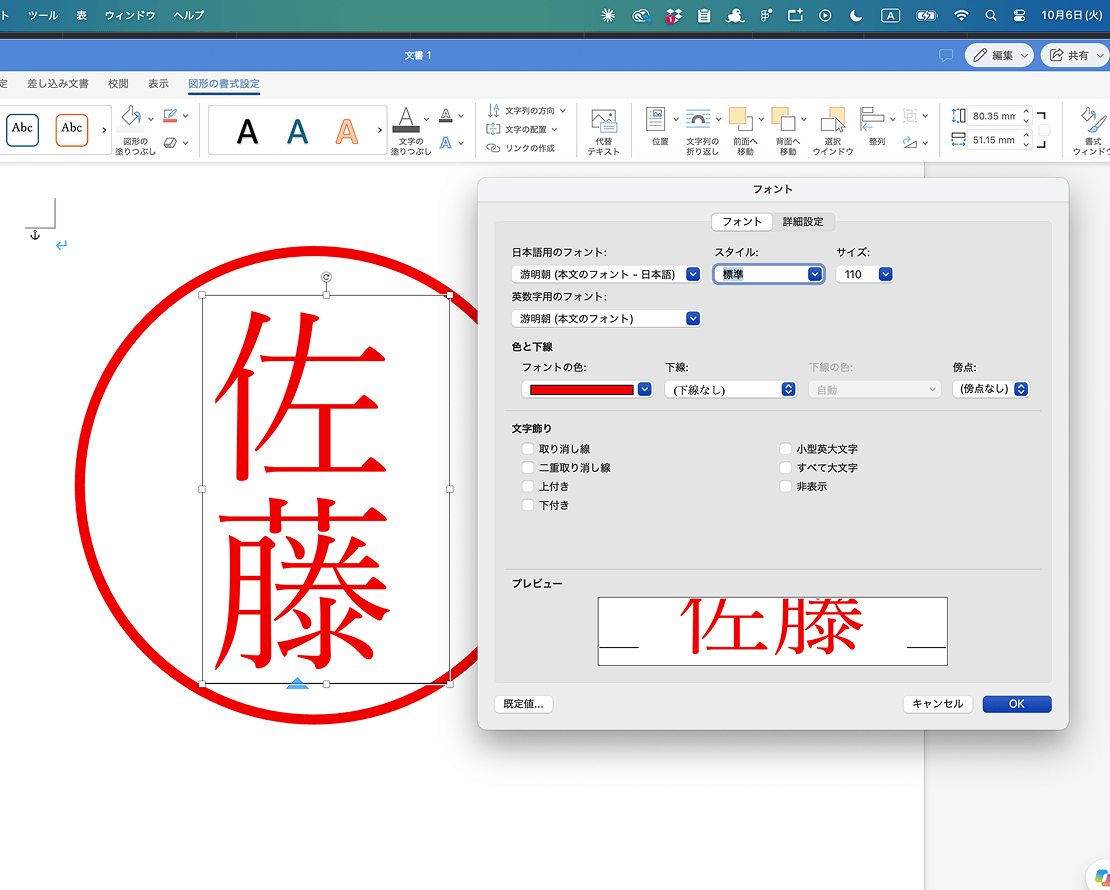The height and width of the screenshot is (890, 1110).
Task: Apply the teal WordArt A style
Action: point(297,131)
